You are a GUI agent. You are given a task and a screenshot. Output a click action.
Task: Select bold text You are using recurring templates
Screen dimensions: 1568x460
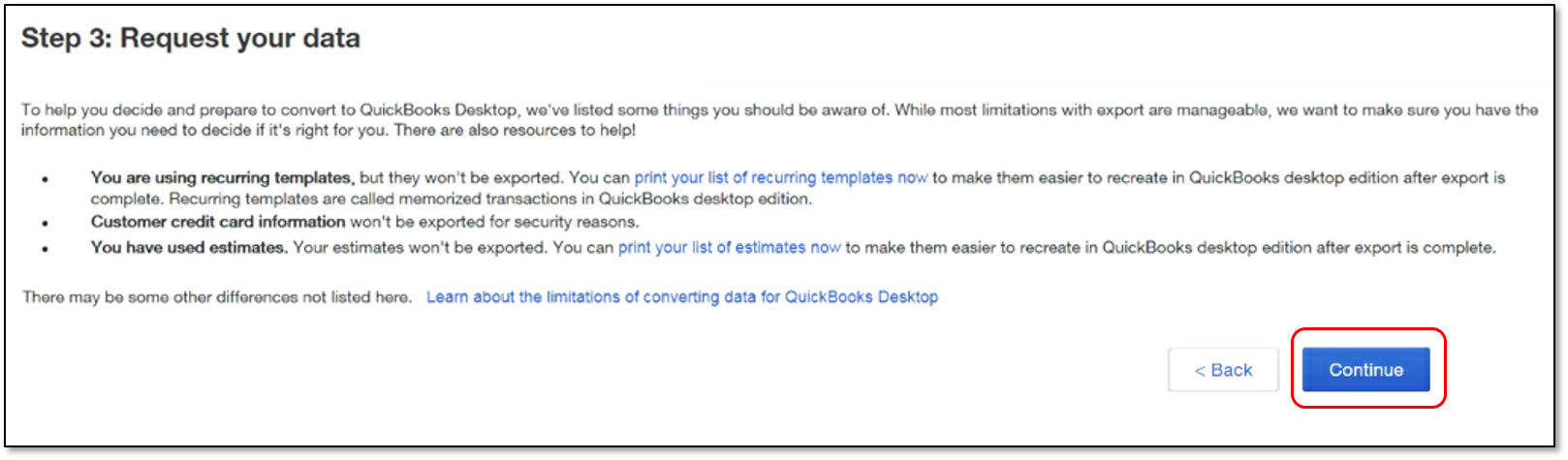point(223,178)
